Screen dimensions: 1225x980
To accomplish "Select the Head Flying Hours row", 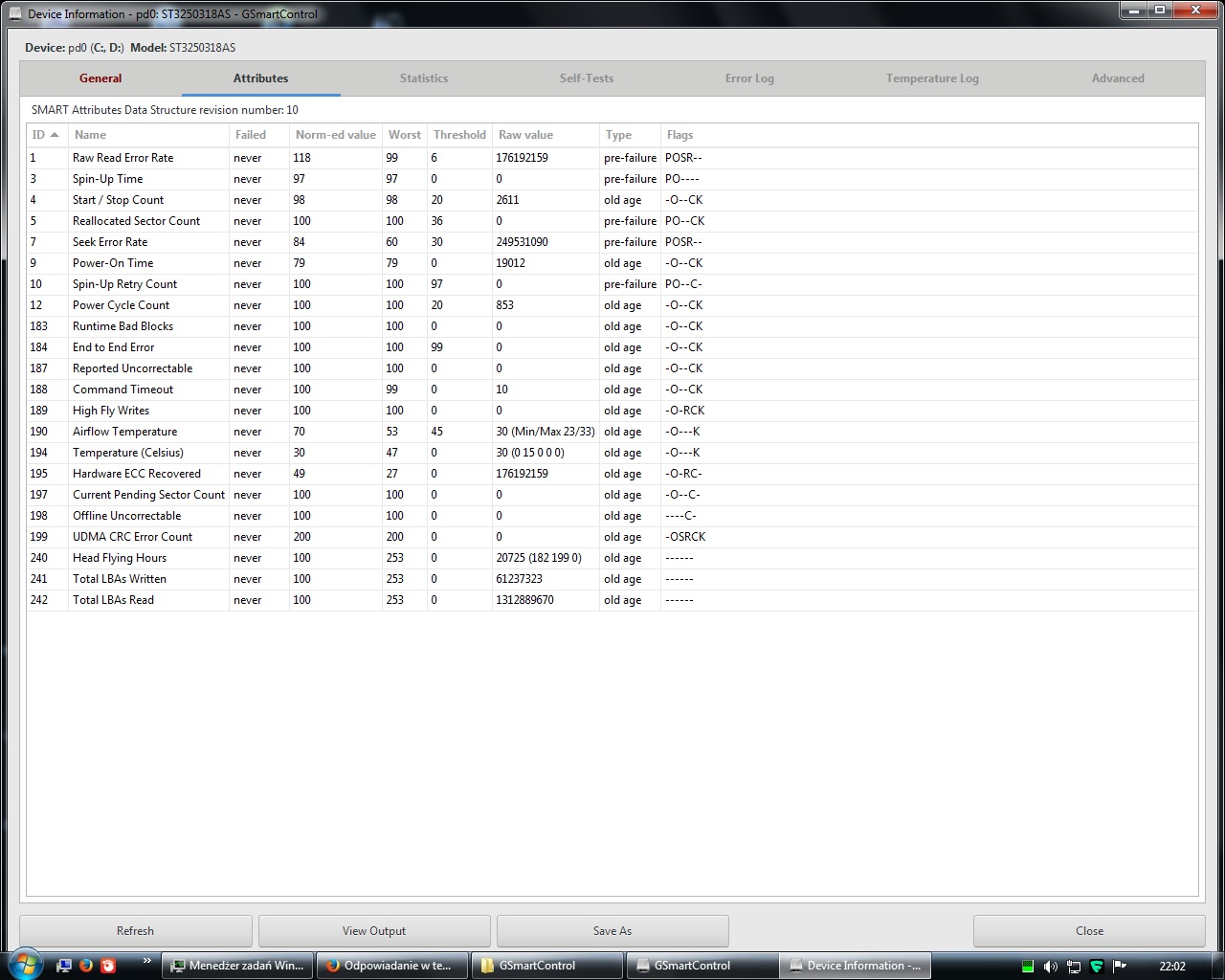I will pos(612,558).
